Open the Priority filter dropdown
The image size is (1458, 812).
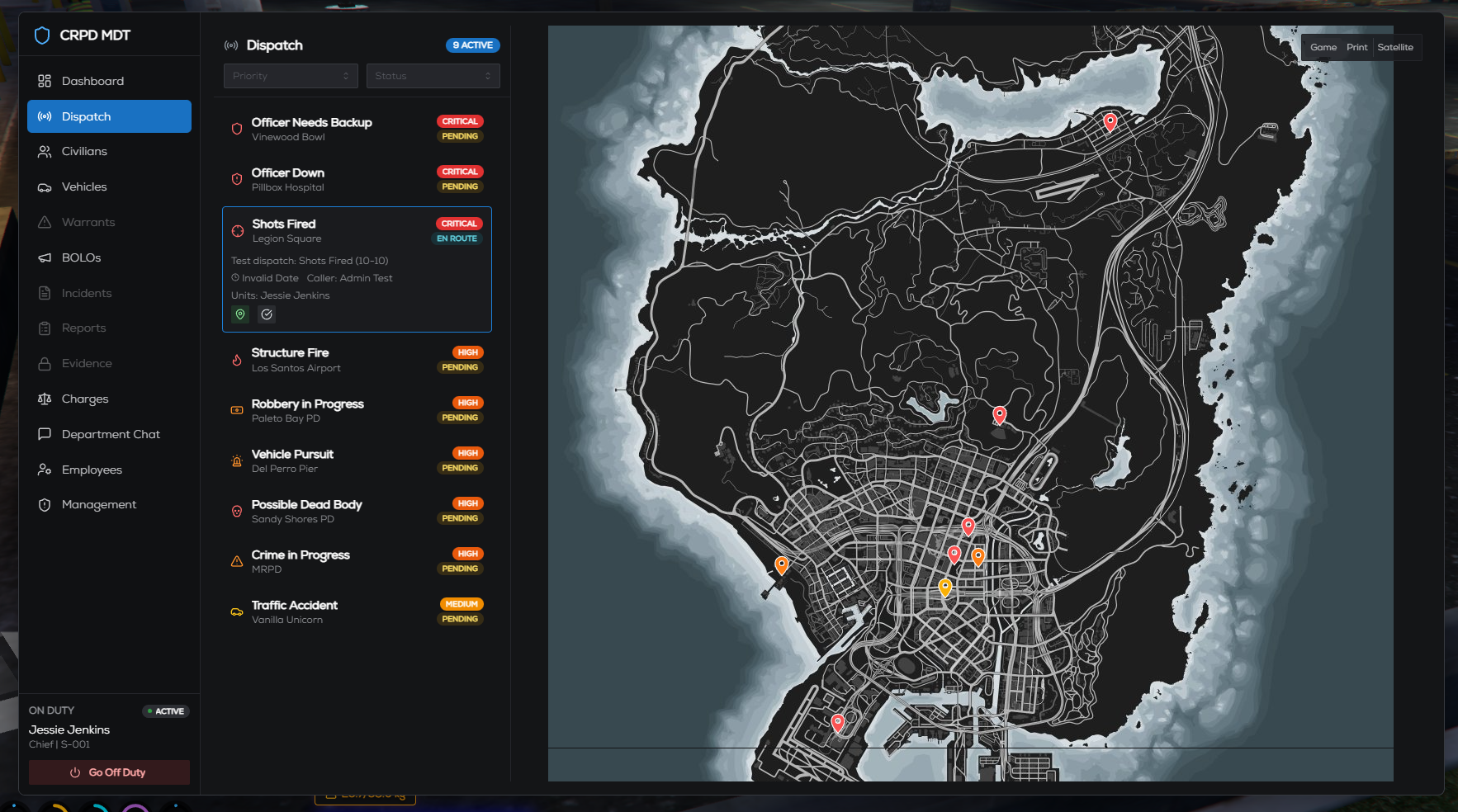point(291,76)
